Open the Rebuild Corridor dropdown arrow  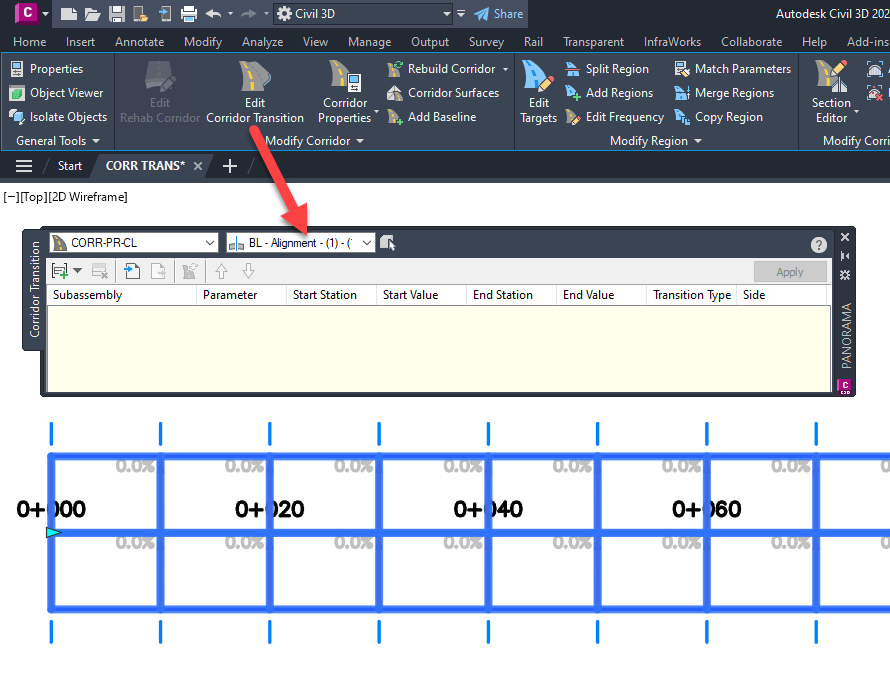coord(505,69)
